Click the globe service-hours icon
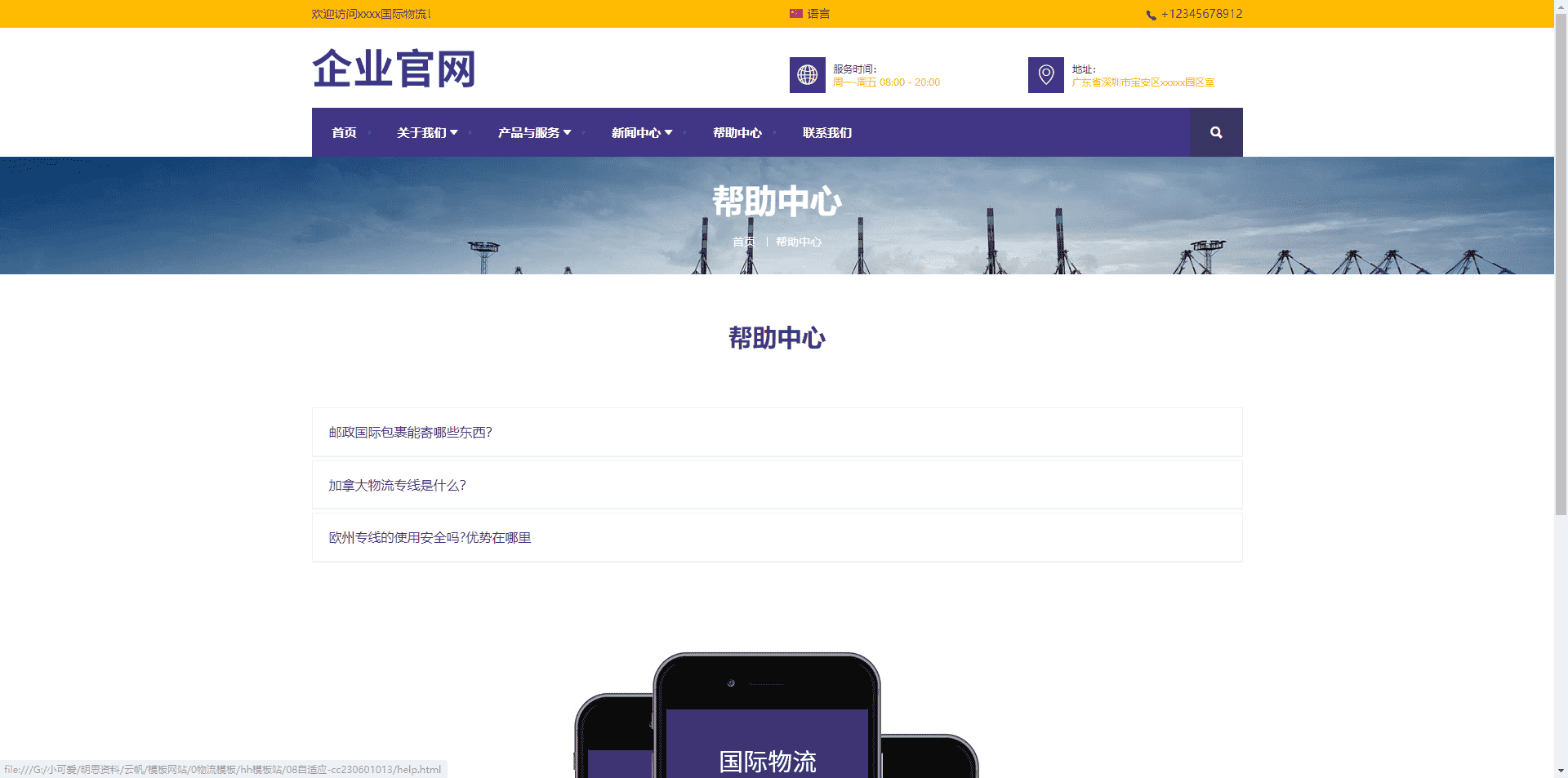 coord(807,75)
